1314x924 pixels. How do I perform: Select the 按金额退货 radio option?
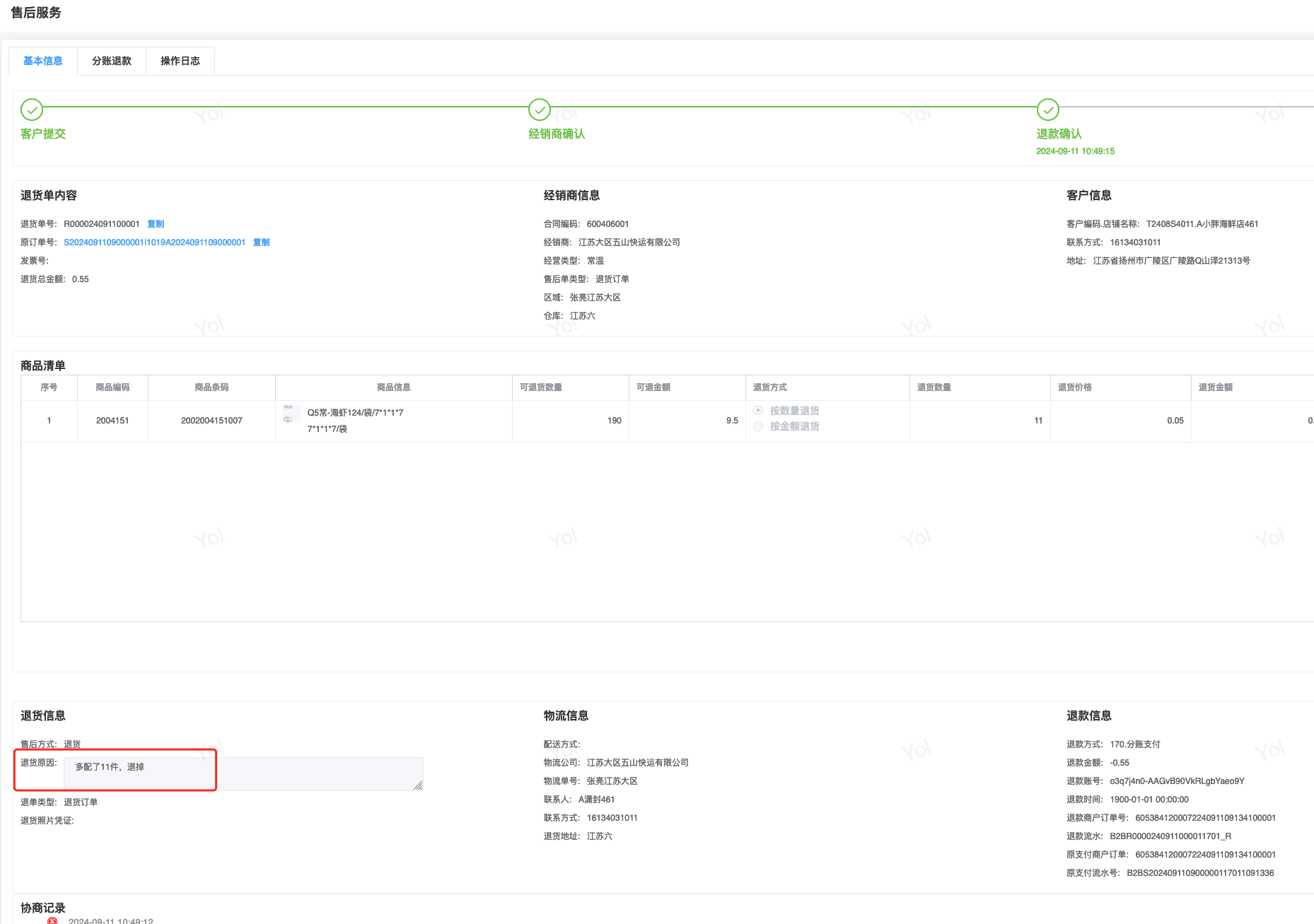[x=758, y=426]
